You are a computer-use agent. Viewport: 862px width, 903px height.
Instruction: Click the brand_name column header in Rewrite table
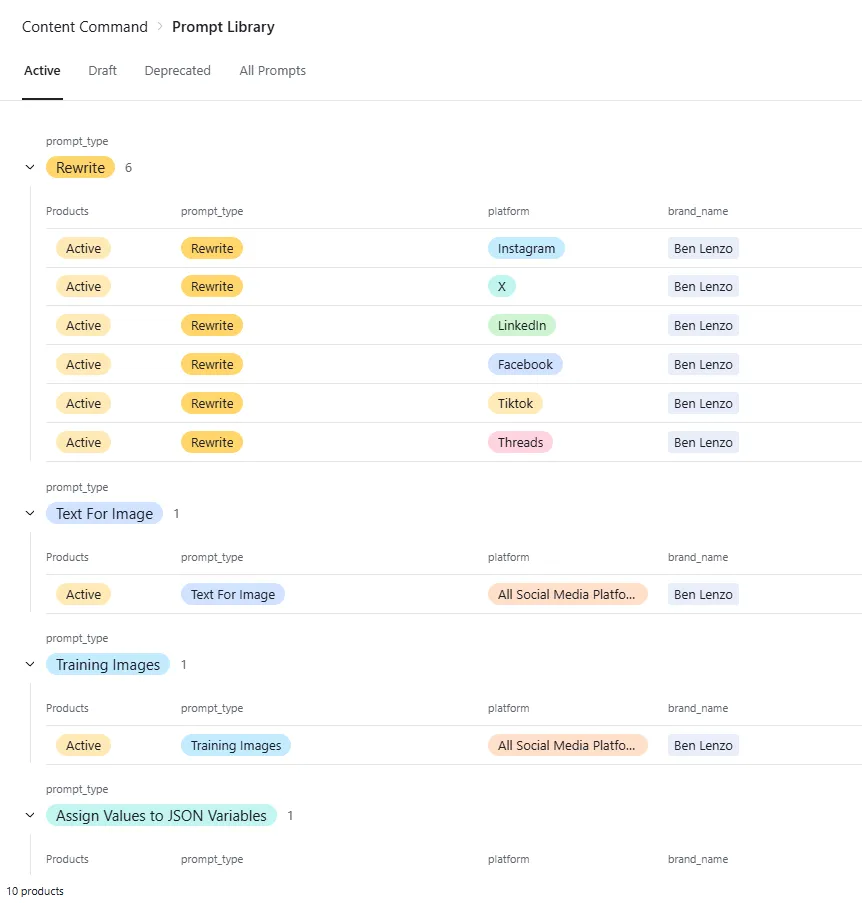point(698,211)
